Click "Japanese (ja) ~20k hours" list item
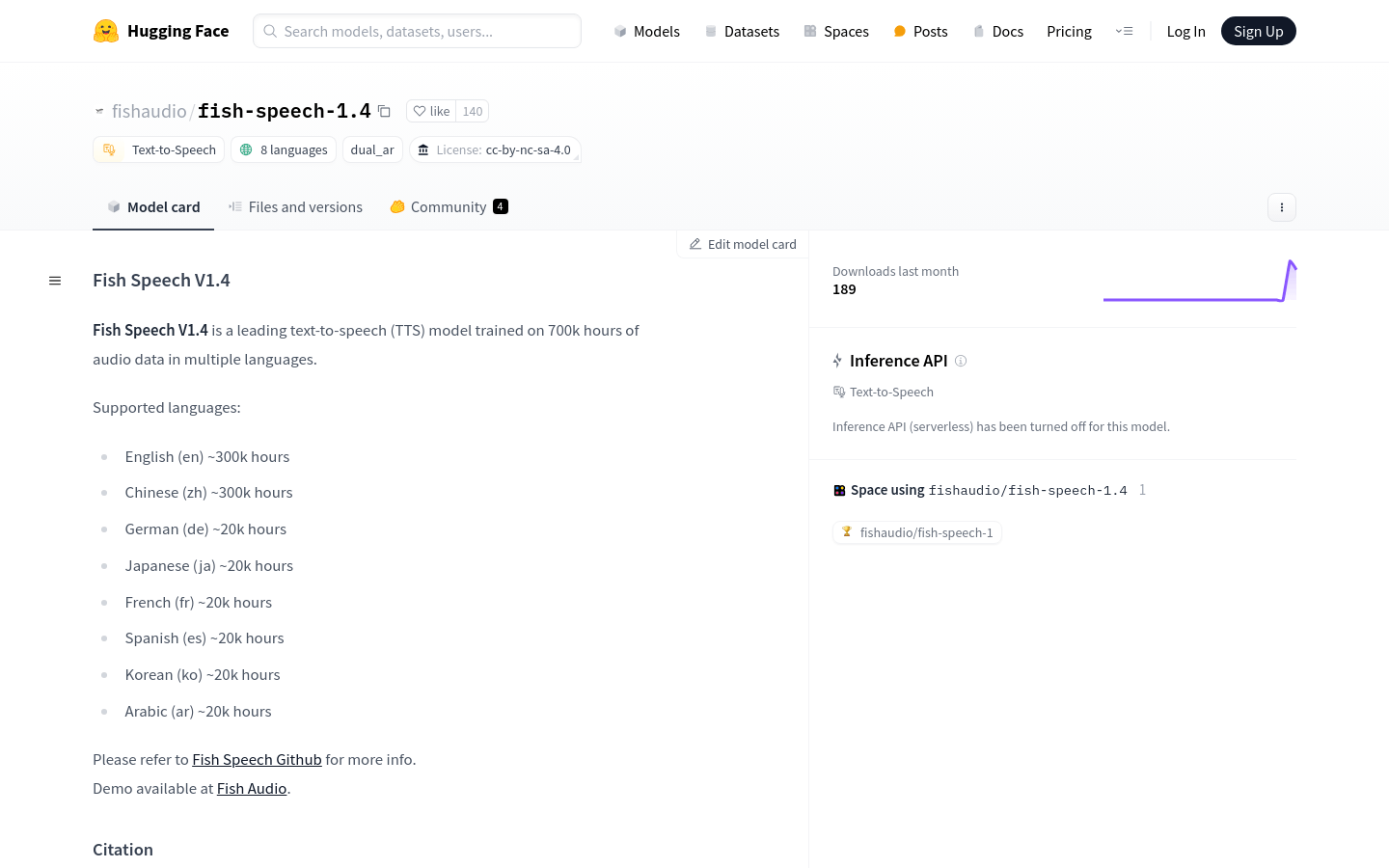Screen dimensions: 1389x868 209,566
